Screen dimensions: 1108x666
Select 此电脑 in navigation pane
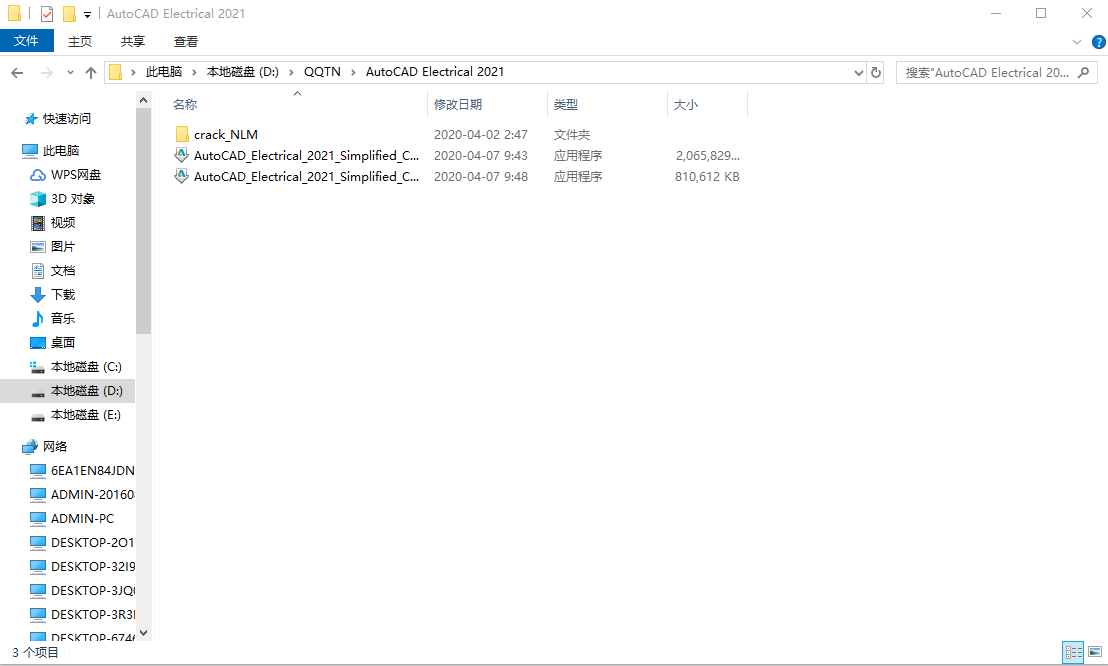pos(61,151)
